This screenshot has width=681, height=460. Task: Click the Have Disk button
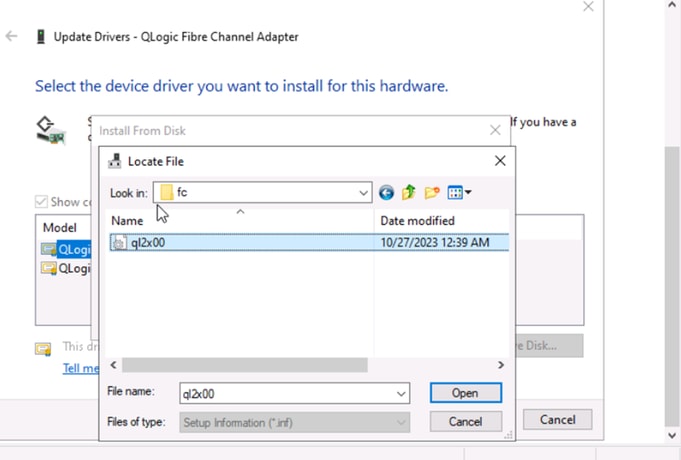pos(549,345)
